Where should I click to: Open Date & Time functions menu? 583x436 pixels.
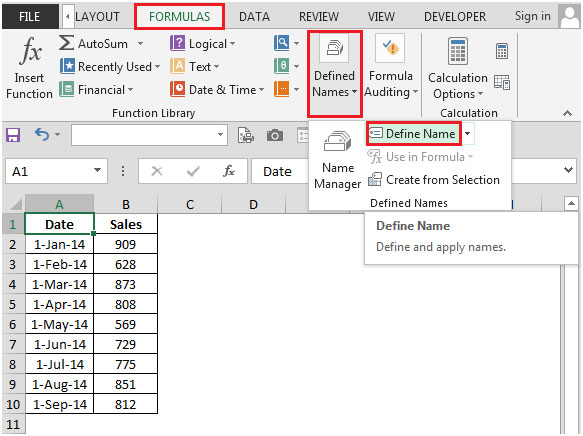pos(217,90)
